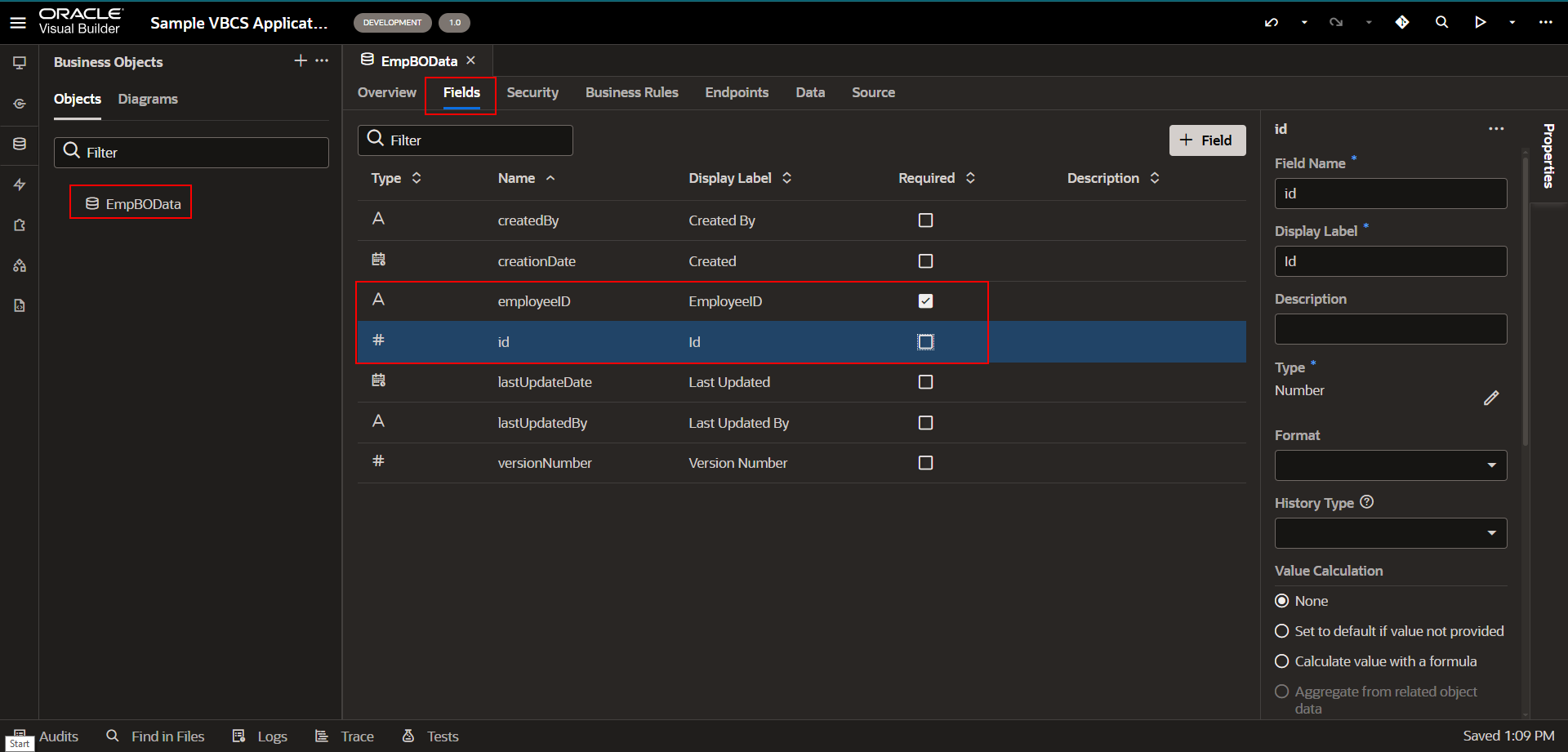Open Business Objects database icon in navigator
This screenshot has height=752, width=1568.
(20, 144)
